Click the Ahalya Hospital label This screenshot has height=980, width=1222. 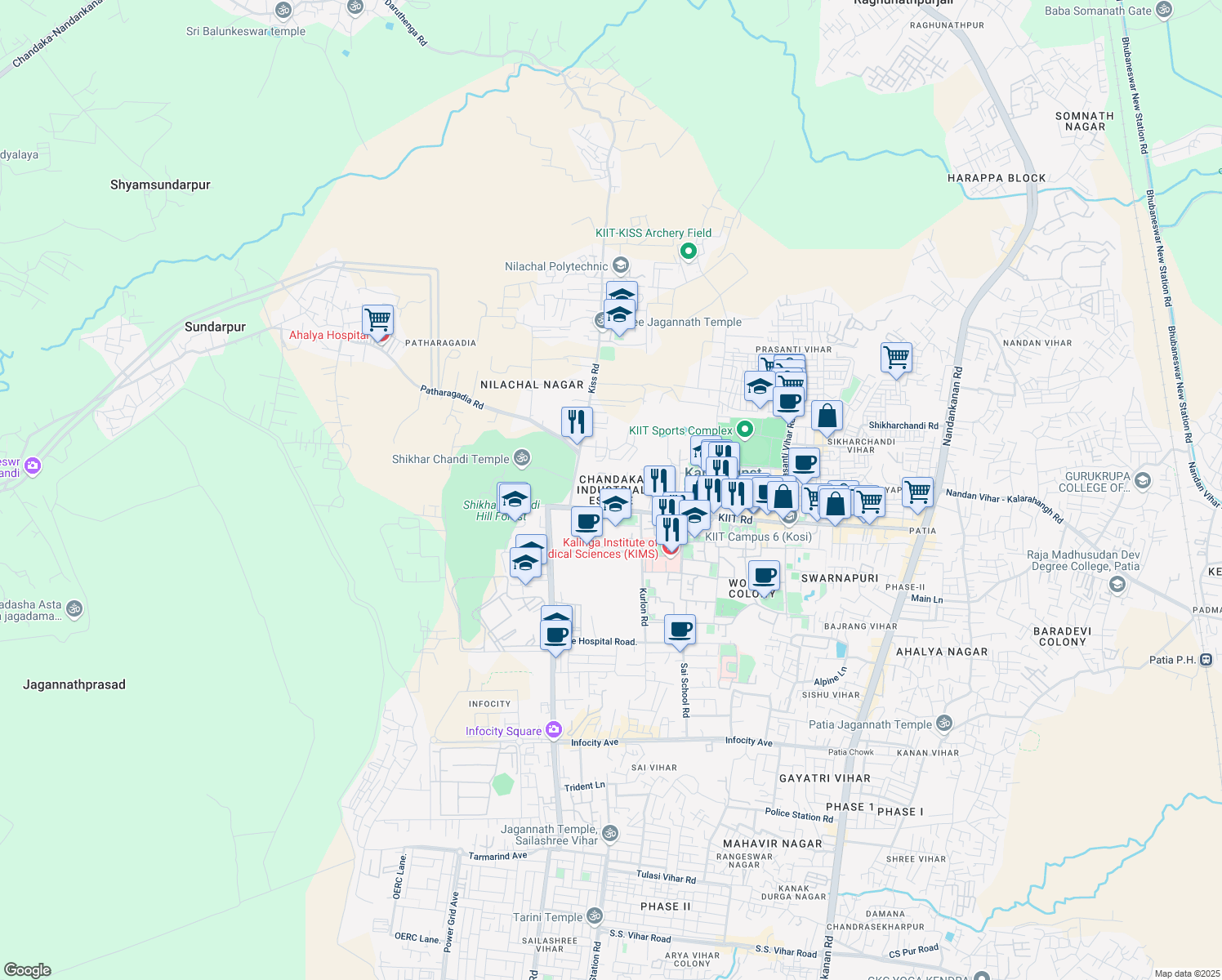click(x=328, y=335)
